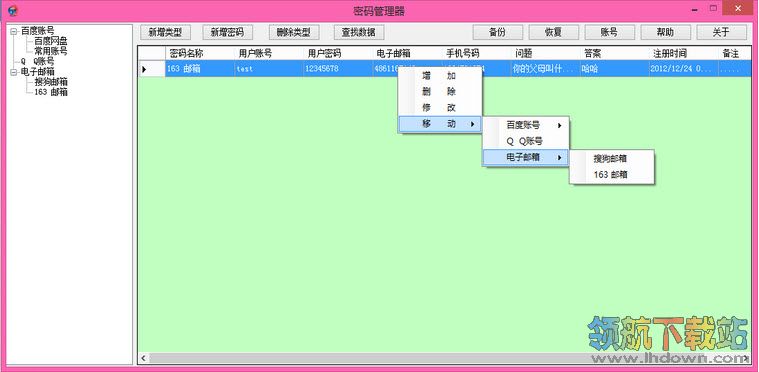Click the 答案 column header
759x372 pixels.
pos(615,53)
